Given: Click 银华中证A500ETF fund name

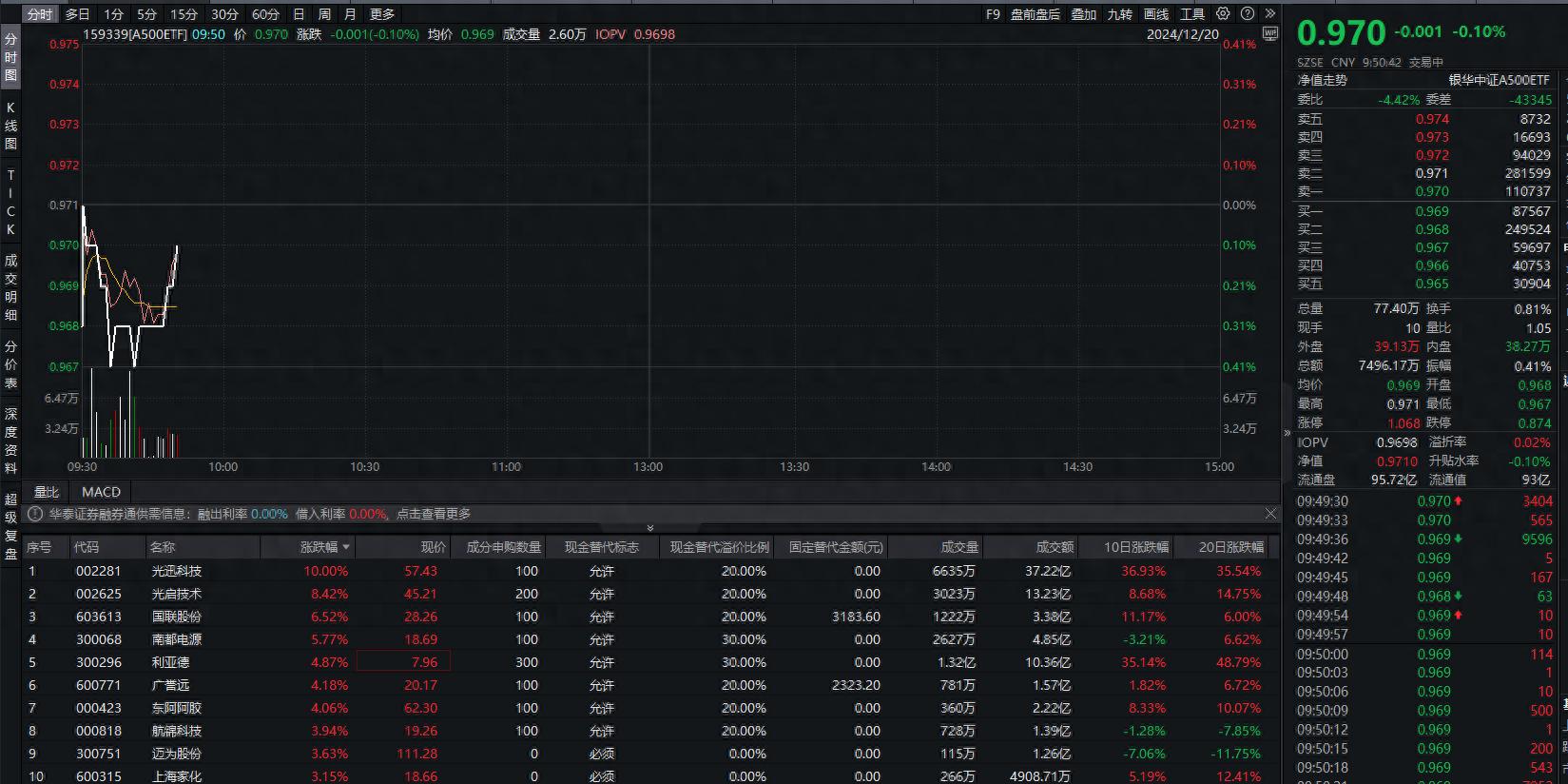Looking at the screenshot, I should (x=1500, y=80).
